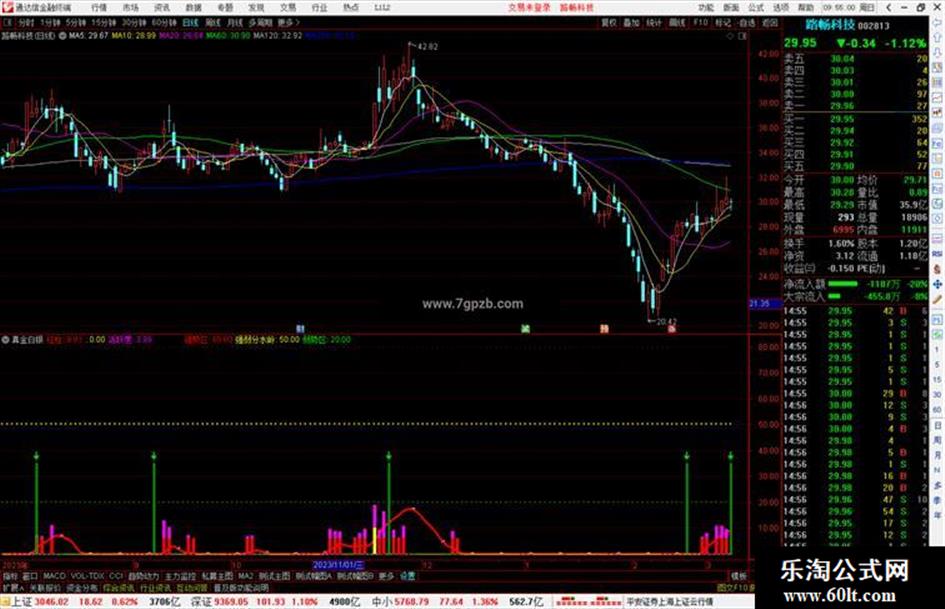Viewport: 945px width, 609px height.
Task: Click the line chart icon in right sidebar
Action: [x=938, y=98]
